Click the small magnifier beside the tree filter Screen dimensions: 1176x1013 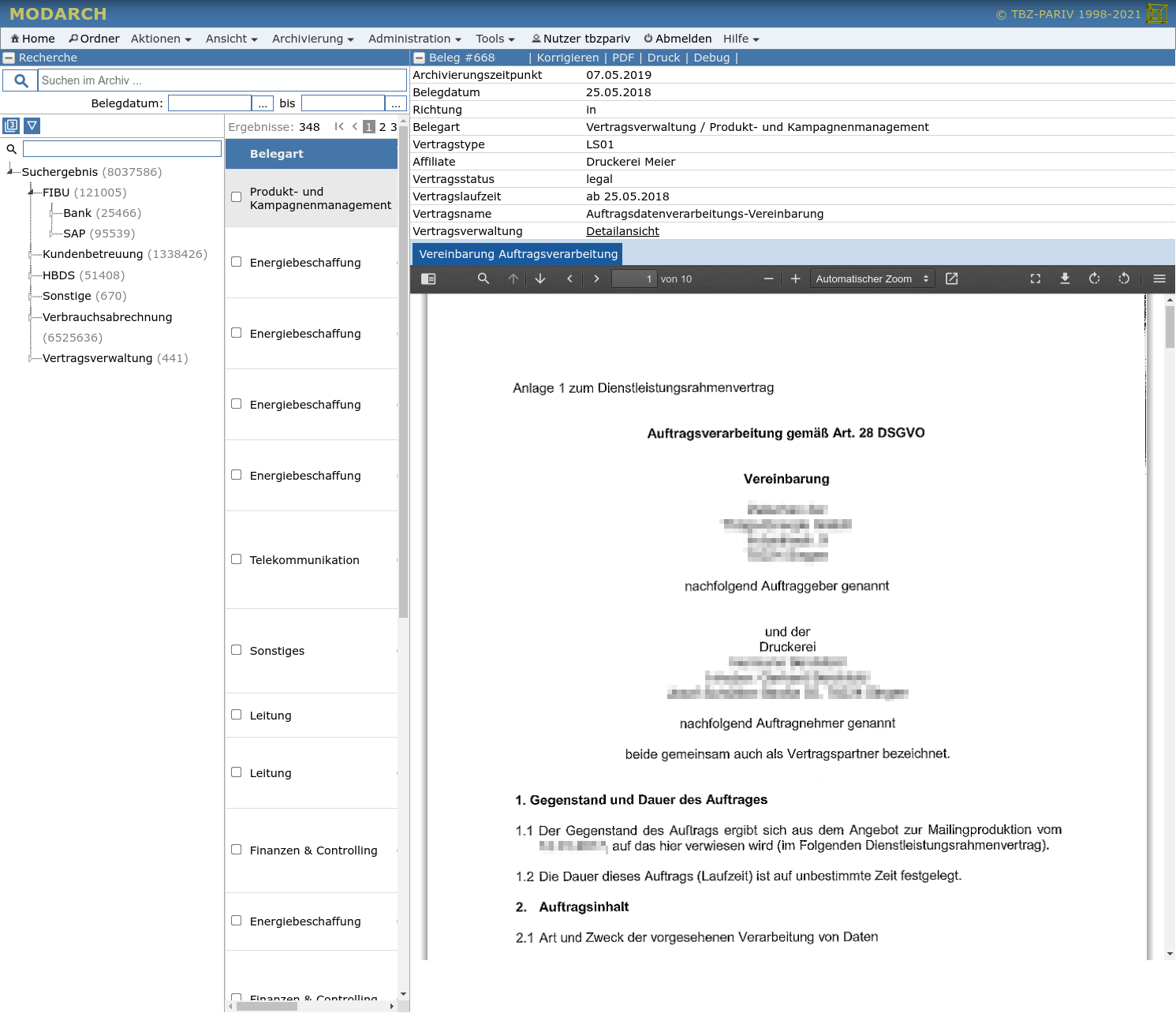tap(11, 149)
